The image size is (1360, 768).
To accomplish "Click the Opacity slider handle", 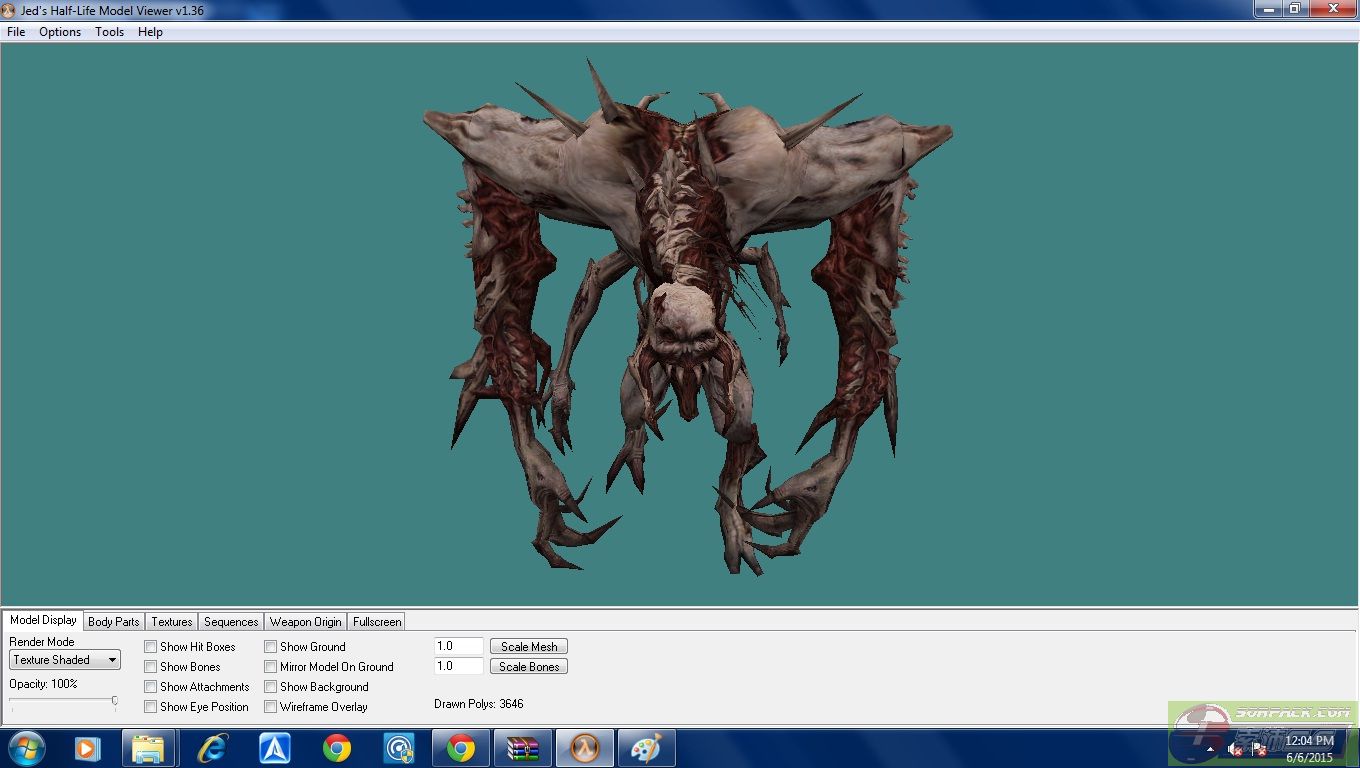I will click(x=115, y=702).
